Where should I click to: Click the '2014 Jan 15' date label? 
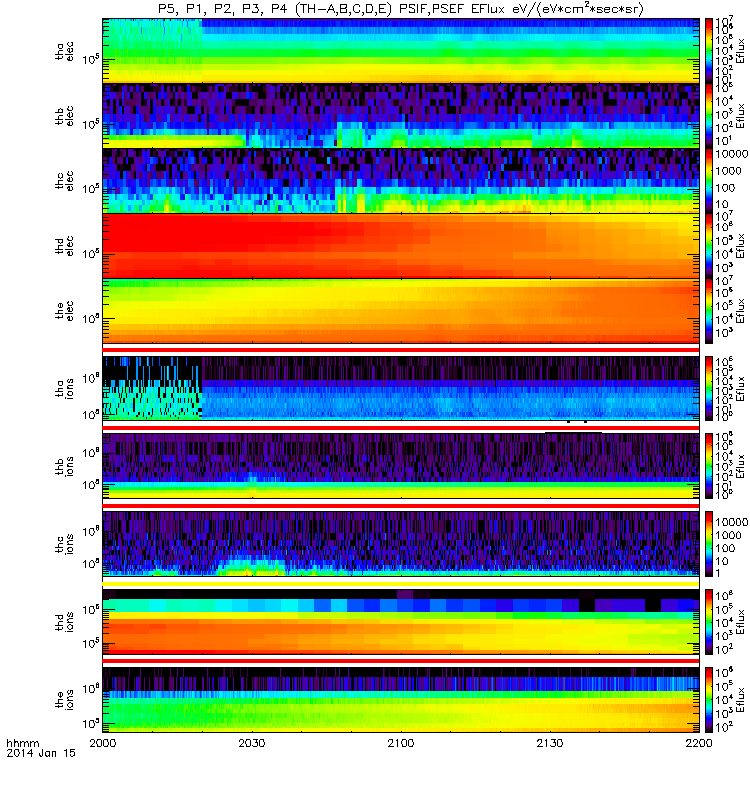coord(41,753)
